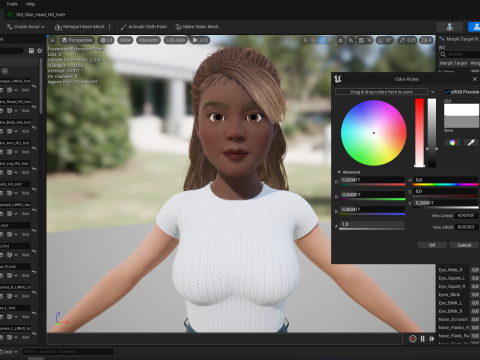Choose the Scale gizmo tool

click(330, 40)
